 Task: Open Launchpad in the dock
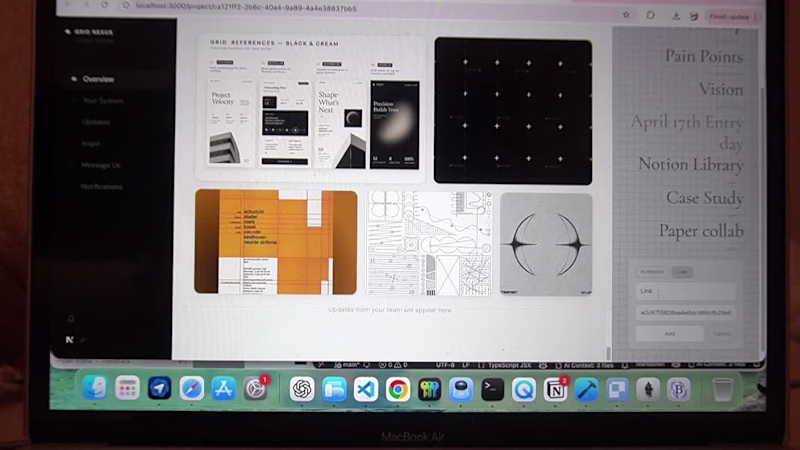[x=127, y=389]
